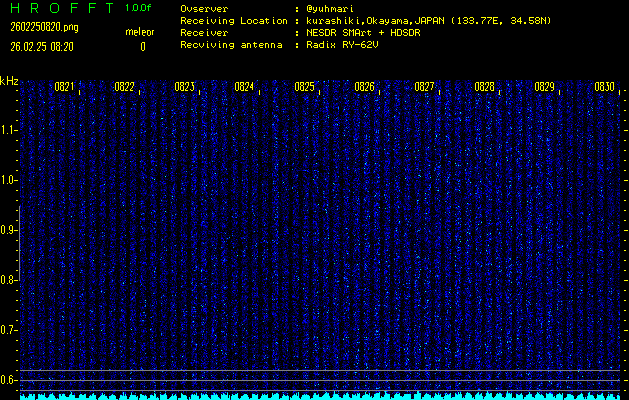This screenshot has width=629, height=400.
Task: Click the 0.6 kHz frequency tick
Action: pyautogui.click(x=9, y=380)
